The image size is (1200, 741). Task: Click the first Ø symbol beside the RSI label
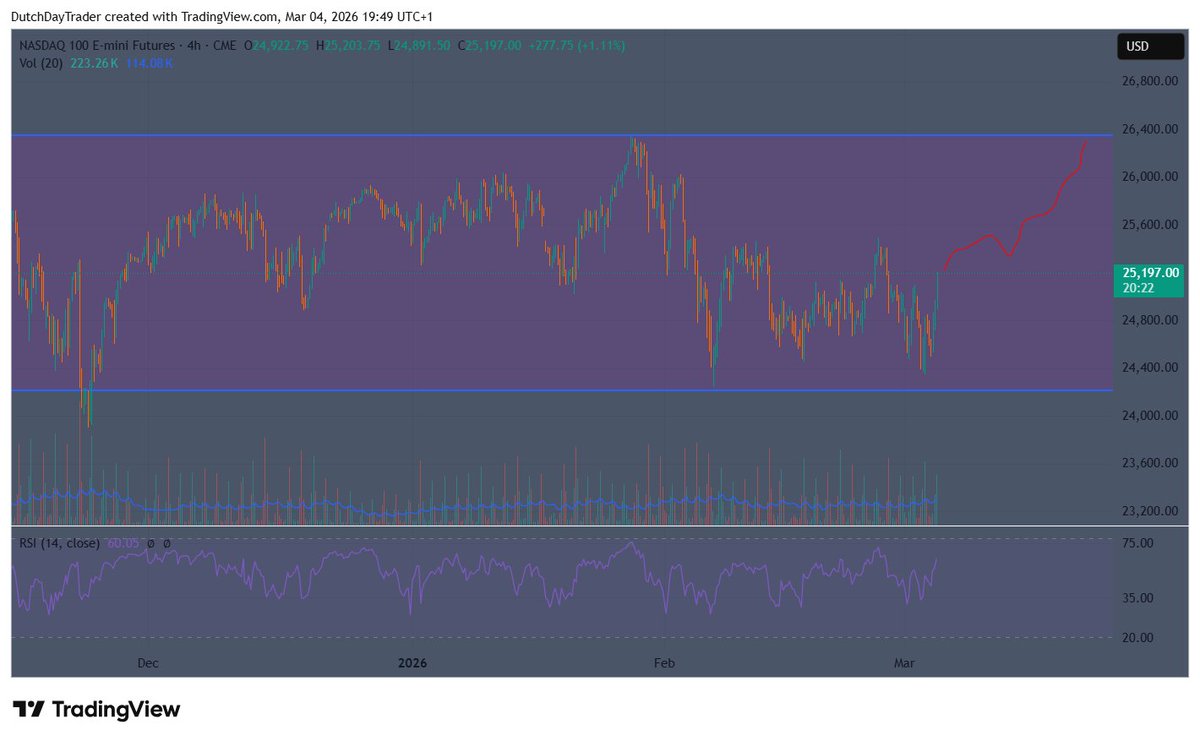150,544
